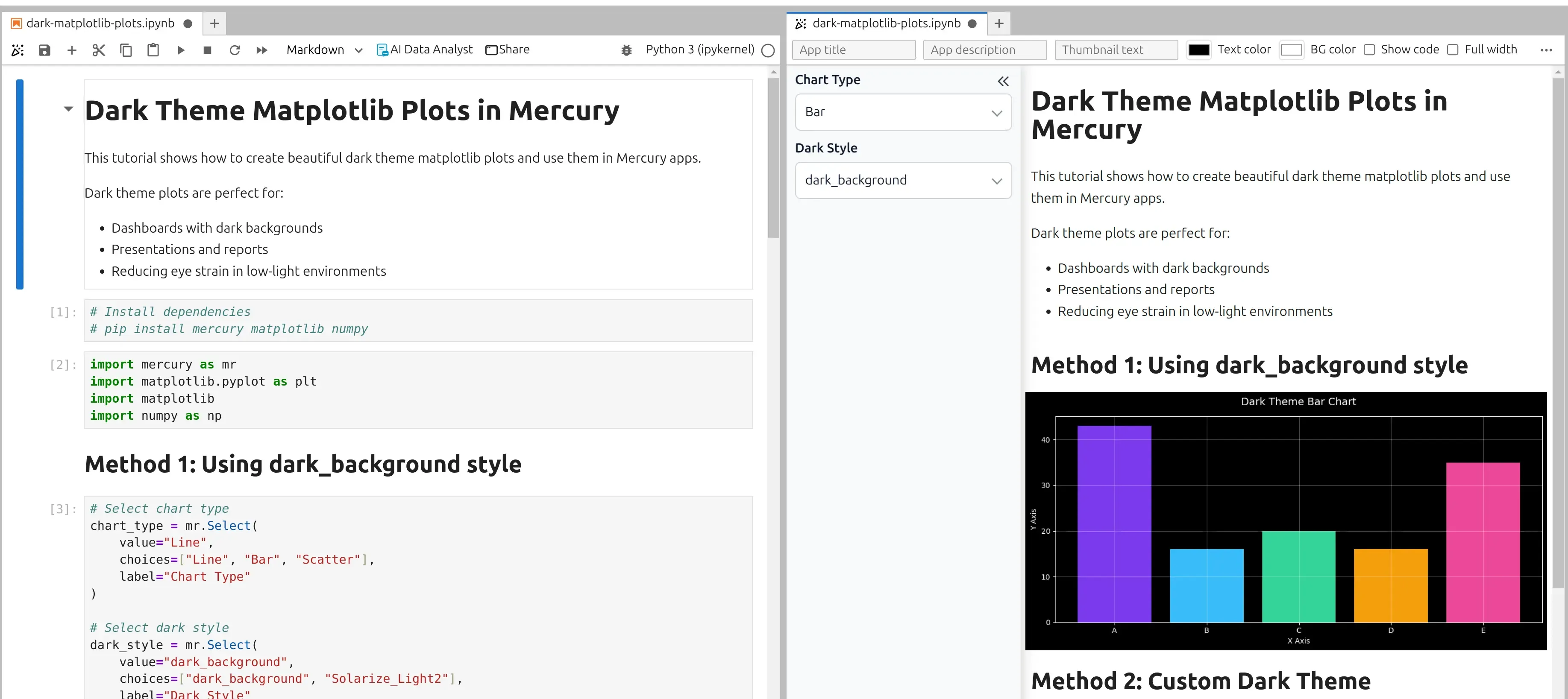Image resolution: width=1568 pixels, height=699 pixels.
Task: Click the notebook title 'Dark Theme Matplotlib Plots in Mercury'
Action: [352, 111]
